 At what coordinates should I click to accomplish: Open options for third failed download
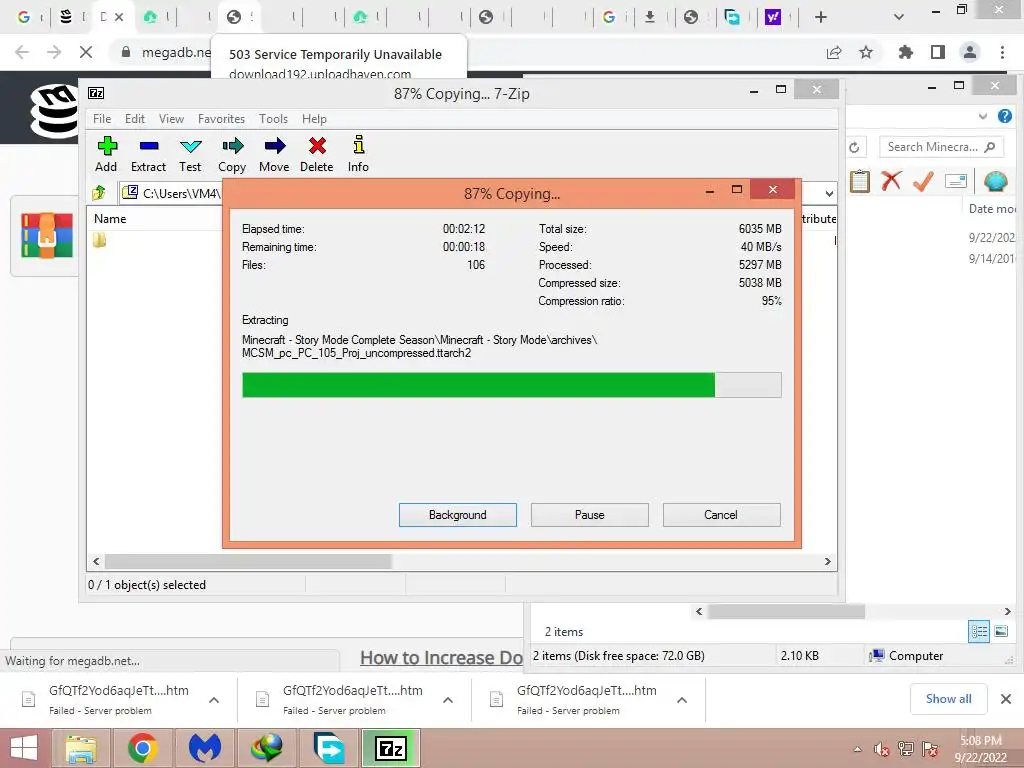[x=682, y=700]
